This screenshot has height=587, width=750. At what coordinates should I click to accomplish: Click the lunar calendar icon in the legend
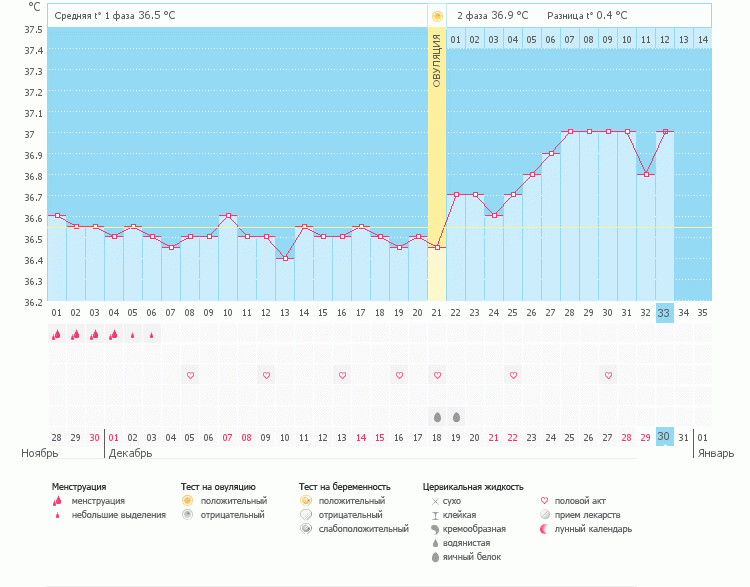(545, 529)
